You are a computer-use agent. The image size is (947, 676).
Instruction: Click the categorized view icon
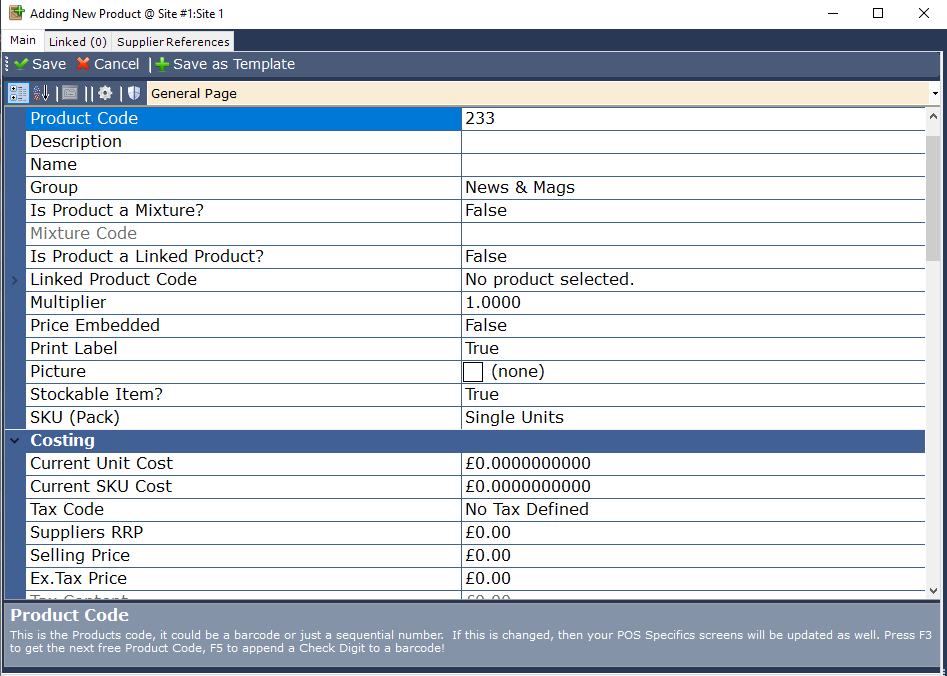18,93
